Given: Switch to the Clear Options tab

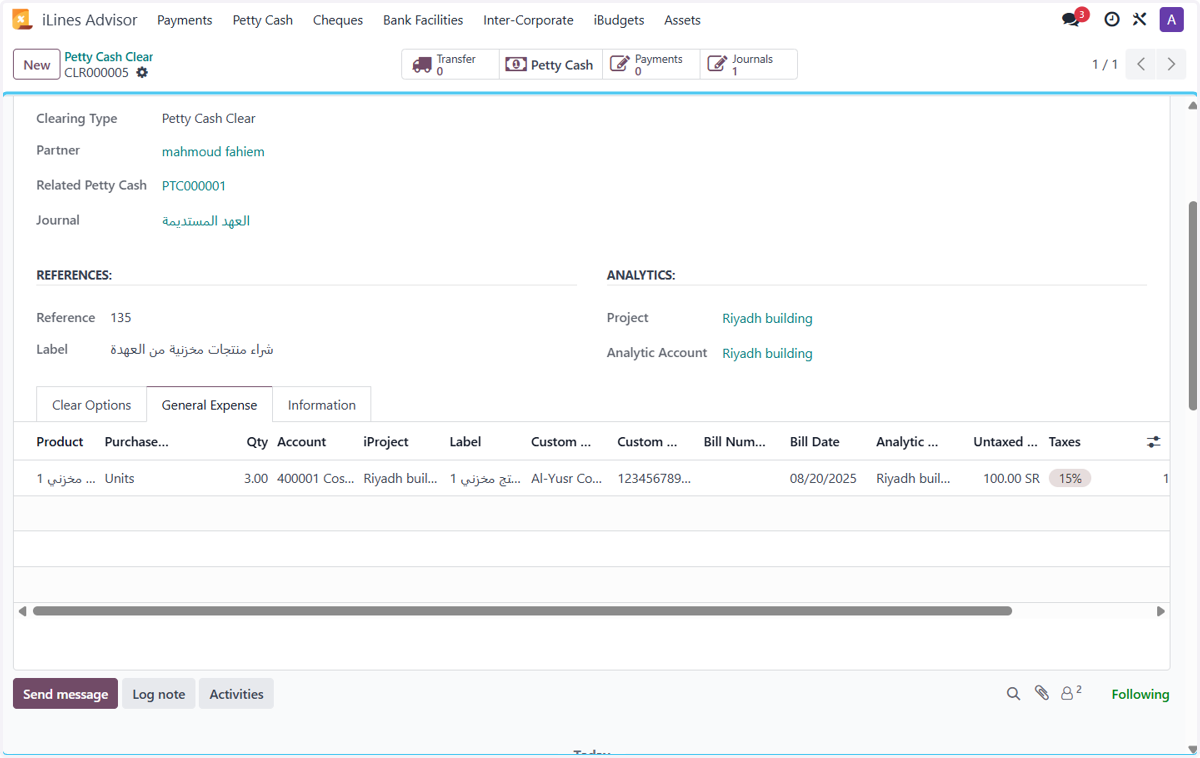Looking at the screenshot, I should pyautogui.click(x=92, y=405).
